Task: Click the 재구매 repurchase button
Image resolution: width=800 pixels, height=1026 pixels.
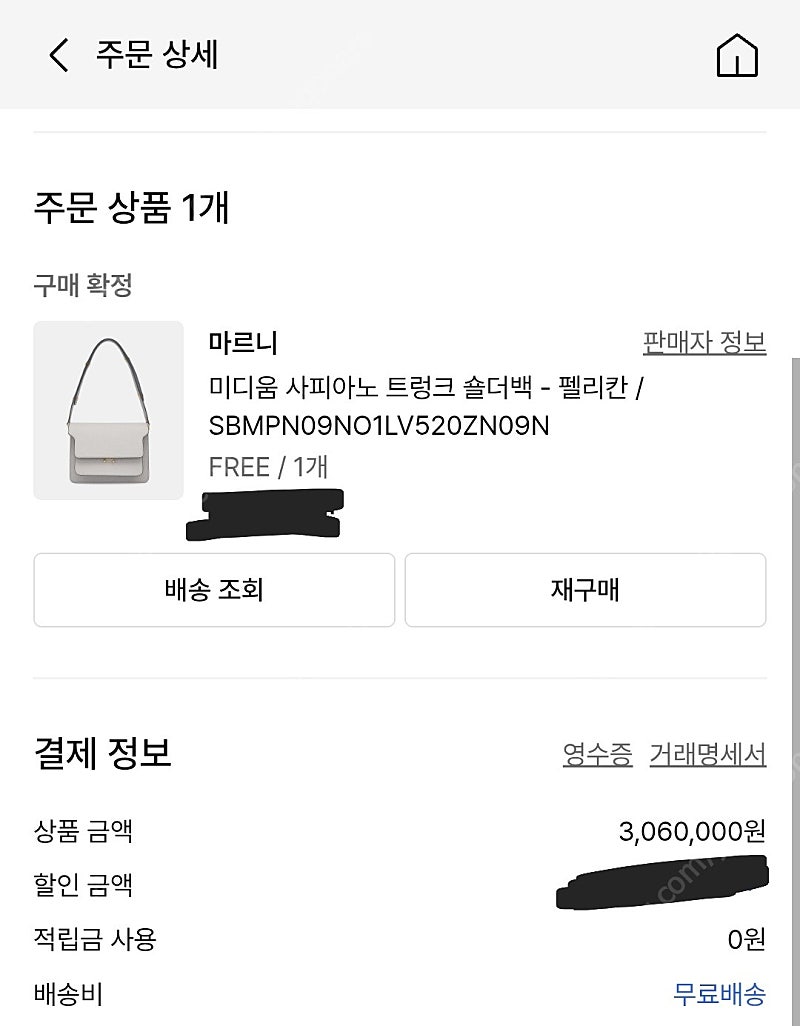Action: 585,590
